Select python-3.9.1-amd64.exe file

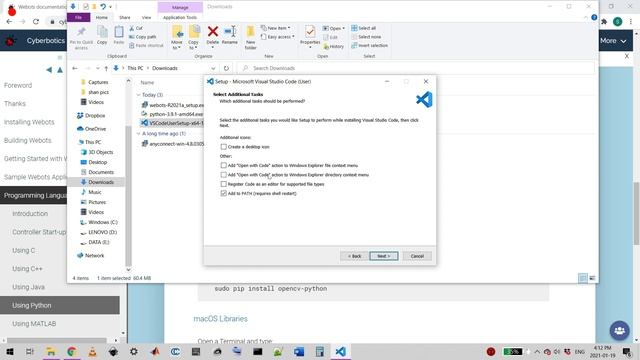coord(172,114)
